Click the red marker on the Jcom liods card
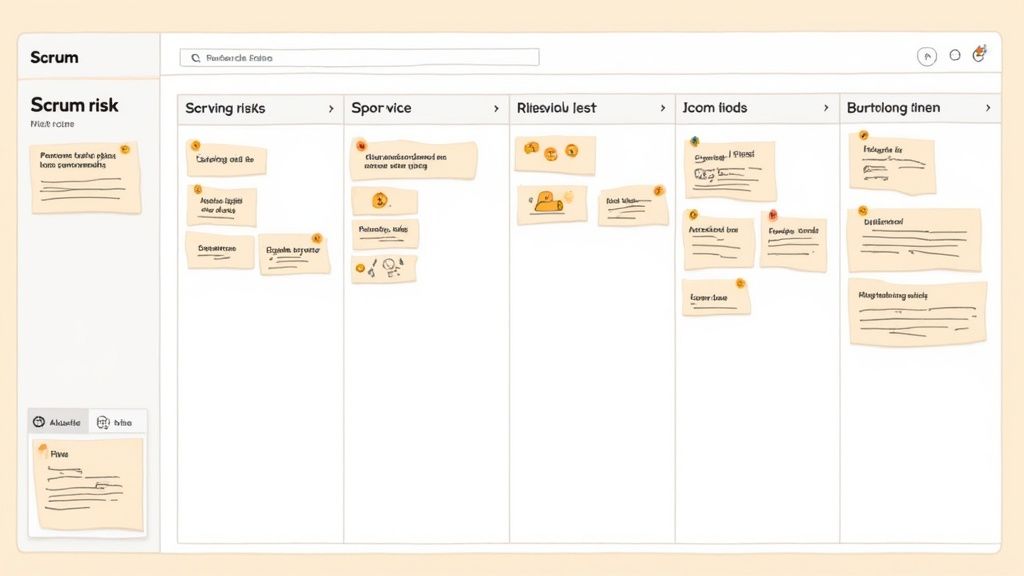 click(x=773, y=215)
